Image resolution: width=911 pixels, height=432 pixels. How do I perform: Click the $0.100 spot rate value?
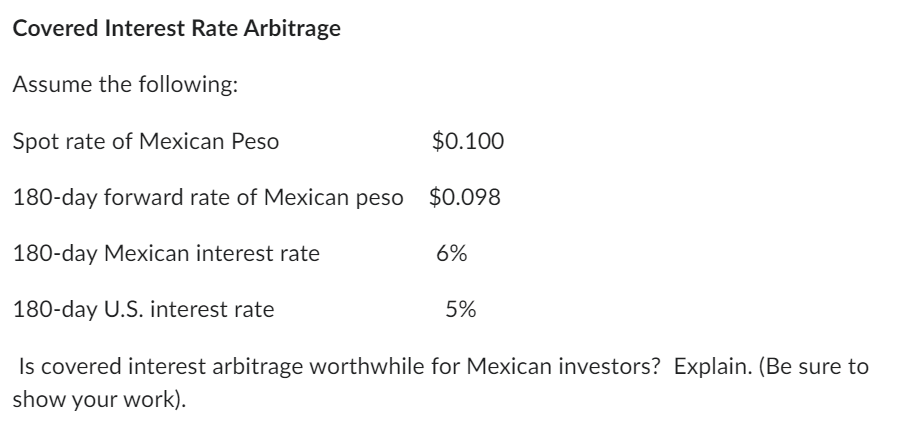[x=467, y=141]
